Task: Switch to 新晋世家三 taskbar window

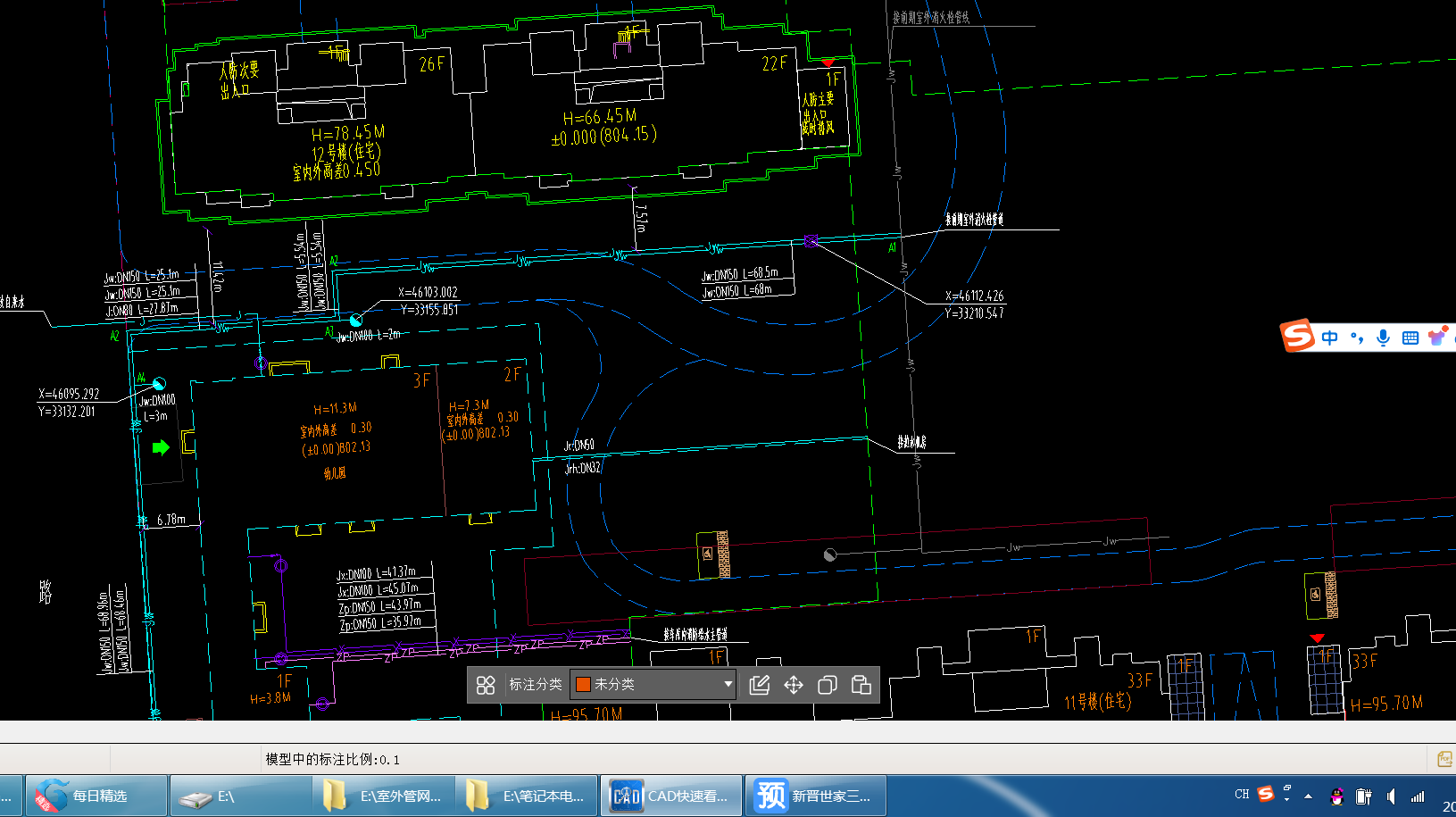Action: coord(815,796)
